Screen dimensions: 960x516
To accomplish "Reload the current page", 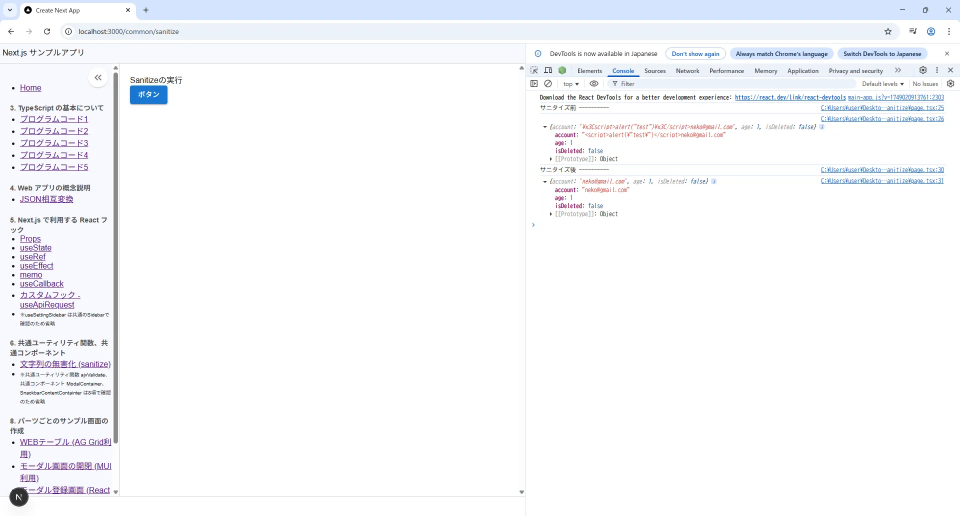I will pyautogui.click(x=47, y=31).
